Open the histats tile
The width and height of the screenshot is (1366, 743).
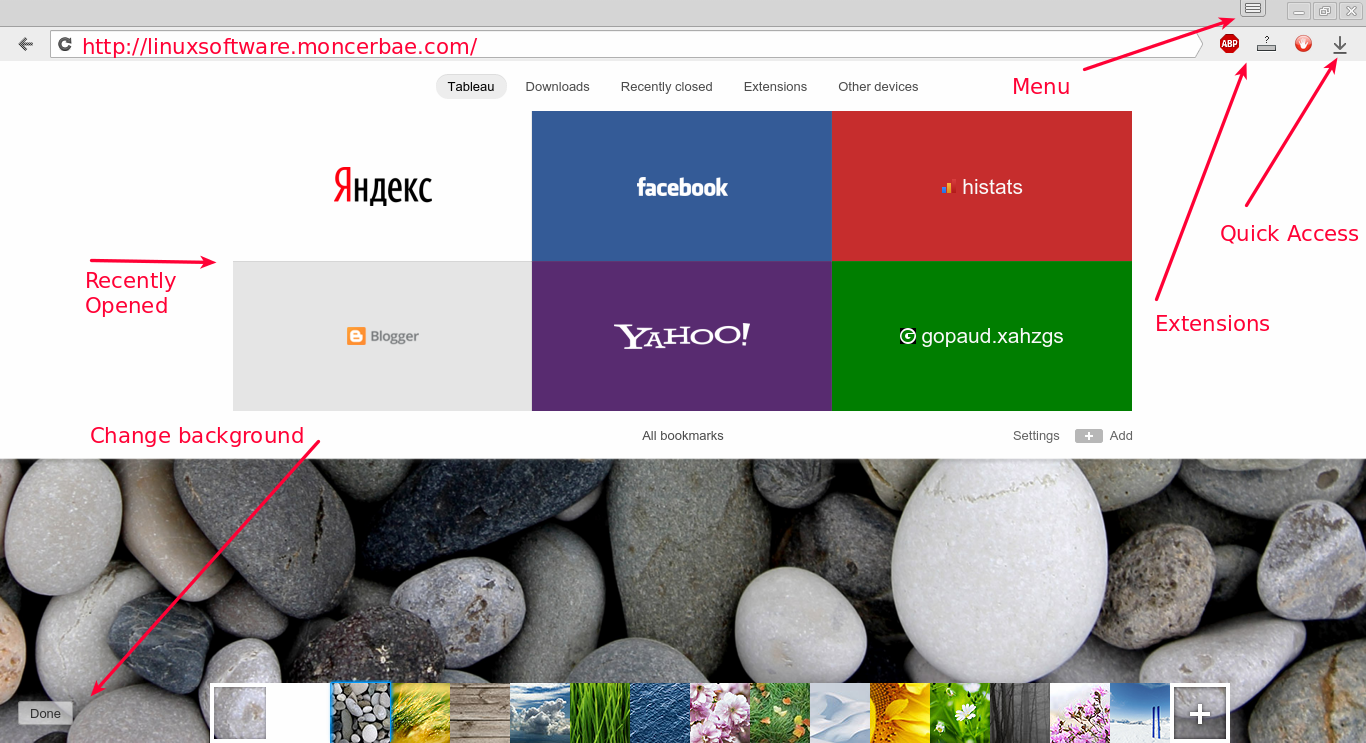click(x=981, y=186)
